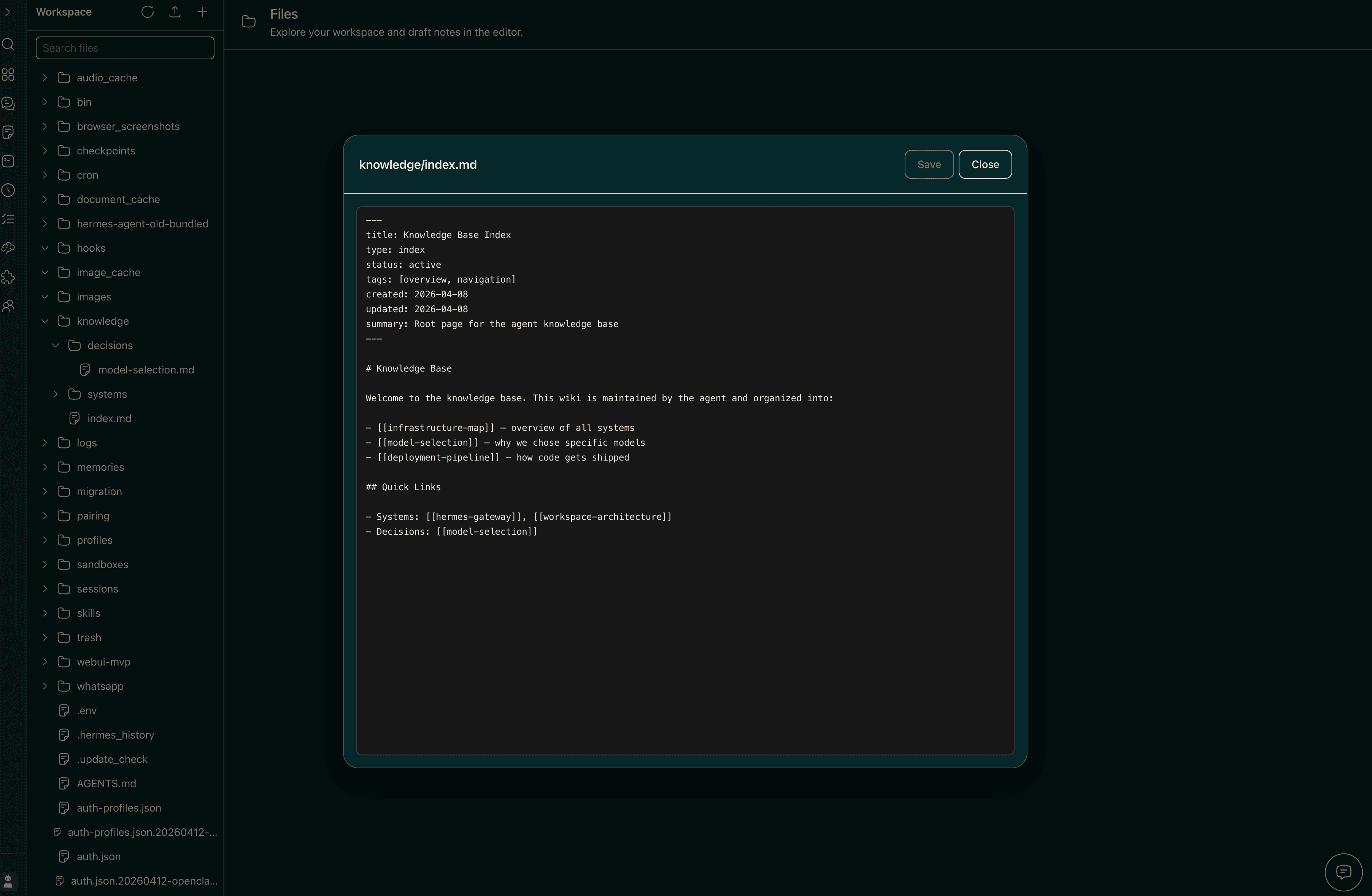This screenshot has height=896, width=1372.
Task: Open index.md in the knowledge folder
Action: [109, 419]
